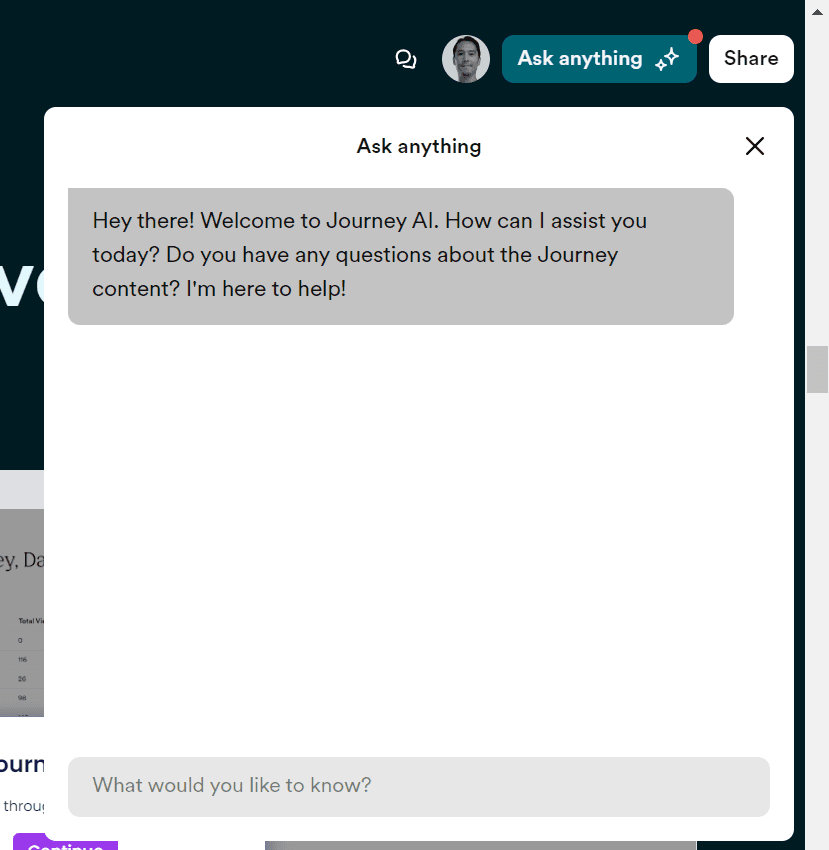Image resolution: width=829 pixels, height=850 pixels.
Task: Click the purple Continue button
Action: tap(65, 845)
